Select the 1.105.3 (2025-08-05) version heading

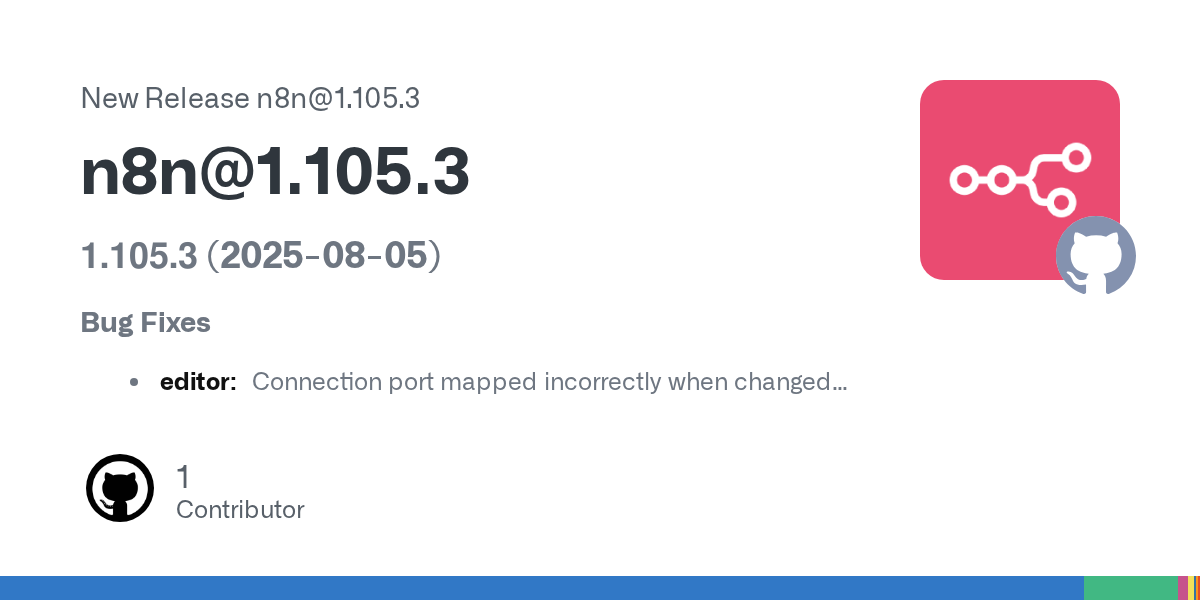pos(261,256)
